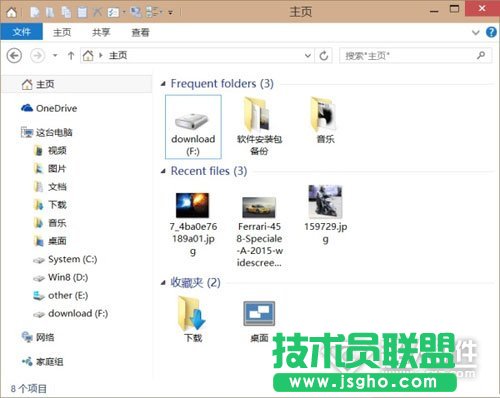Click the magnifier search icon
This screenshot has height=398, width=500.
click(x=481, y=55)
